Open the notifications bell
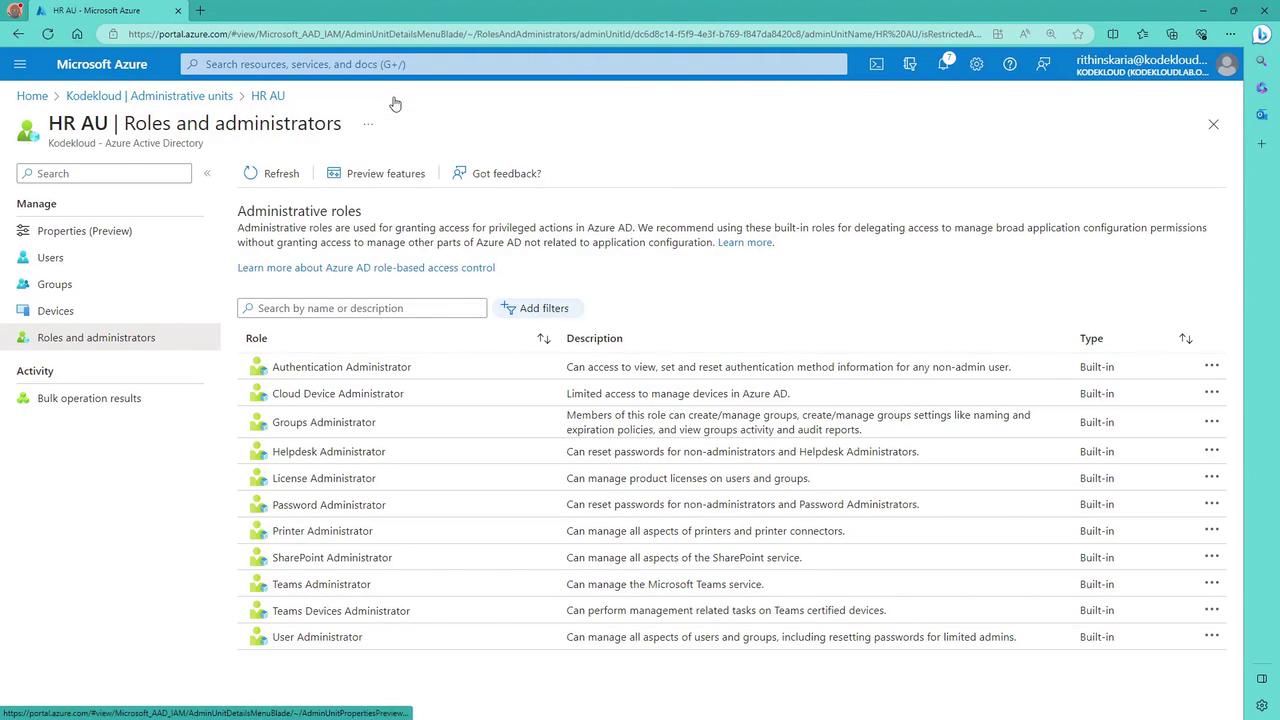Viewport: 1280px width, 720px height. [943, 64]
